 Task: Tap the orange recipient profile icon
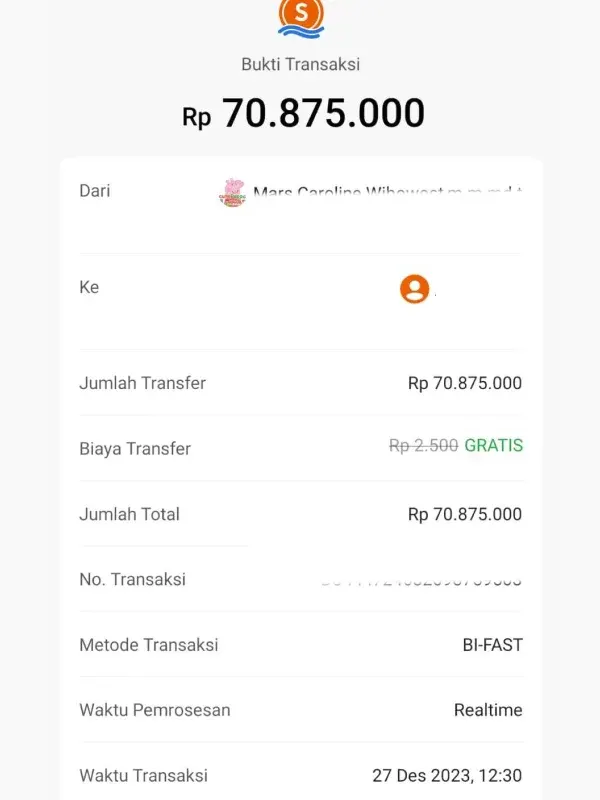coord(414,289)
